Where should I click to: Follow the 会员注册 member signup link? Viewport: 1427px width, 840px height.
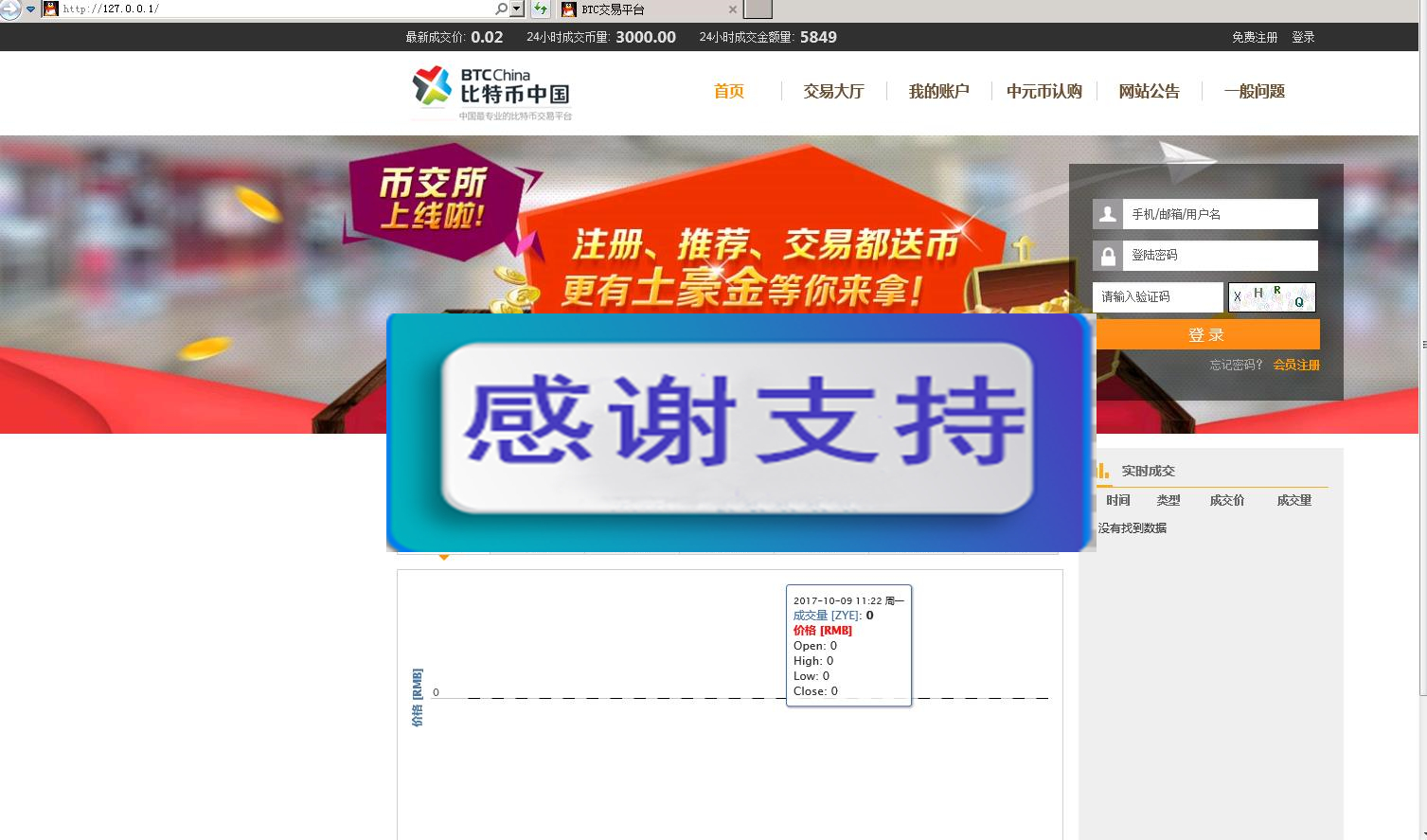pyautogui.click(x=1296, y=365)
